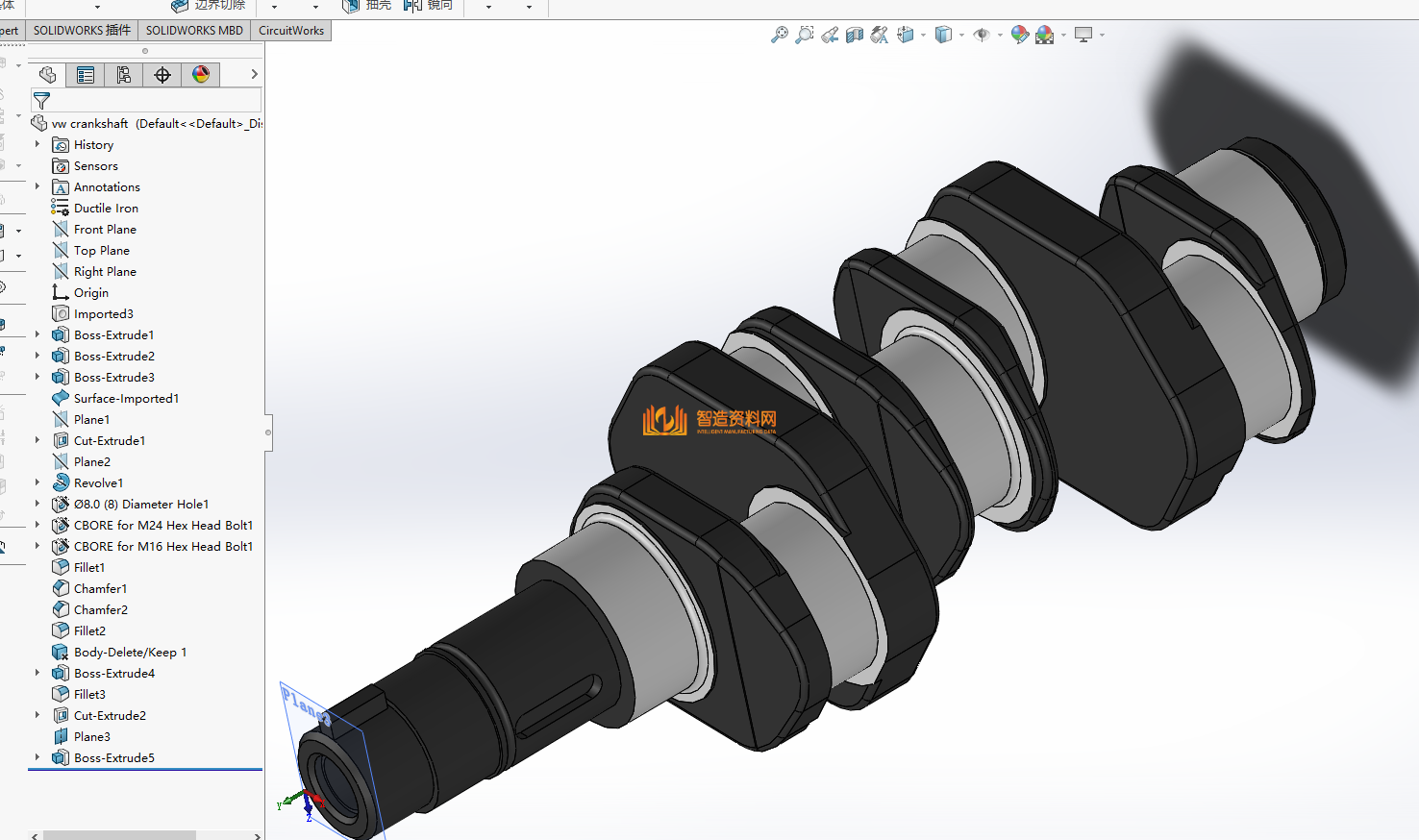Click the Apply Scene icon
The height and width of the screenshot is (840, 1419).
click(1044, 35)
